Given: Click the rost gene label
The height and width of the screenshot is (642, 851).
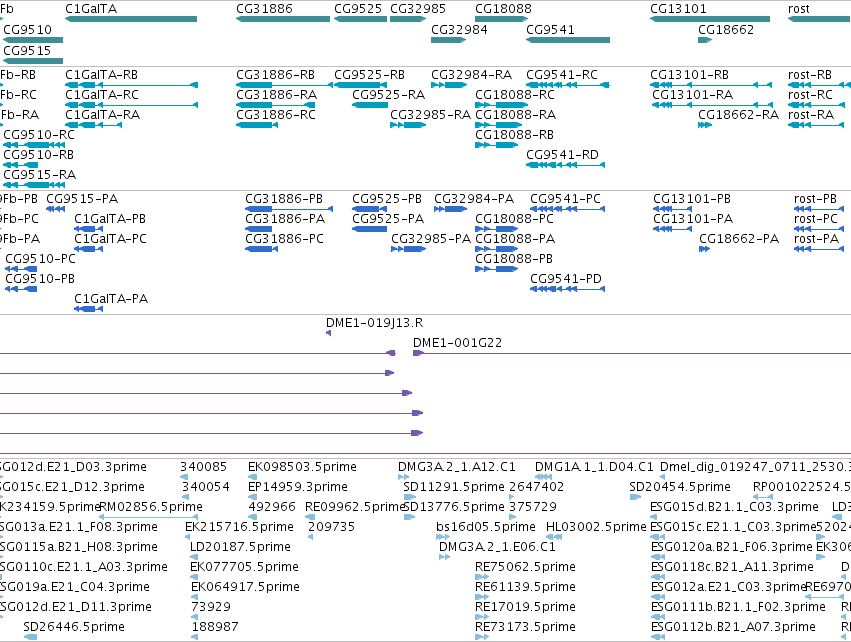Looking at the screenshot, I should tap(798, 9).
